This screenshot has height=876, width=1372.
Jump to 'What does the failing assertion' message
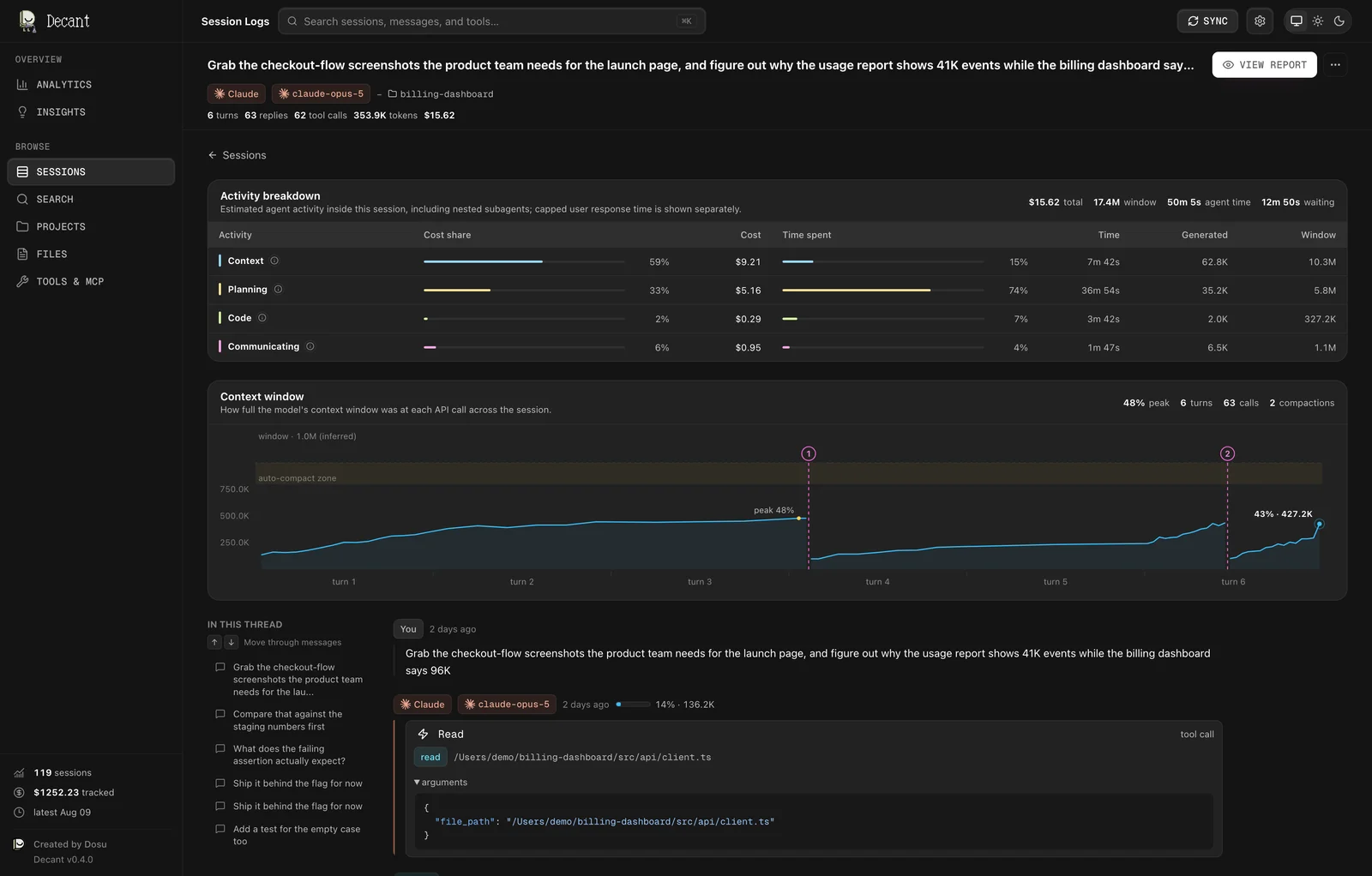point(289,755)
